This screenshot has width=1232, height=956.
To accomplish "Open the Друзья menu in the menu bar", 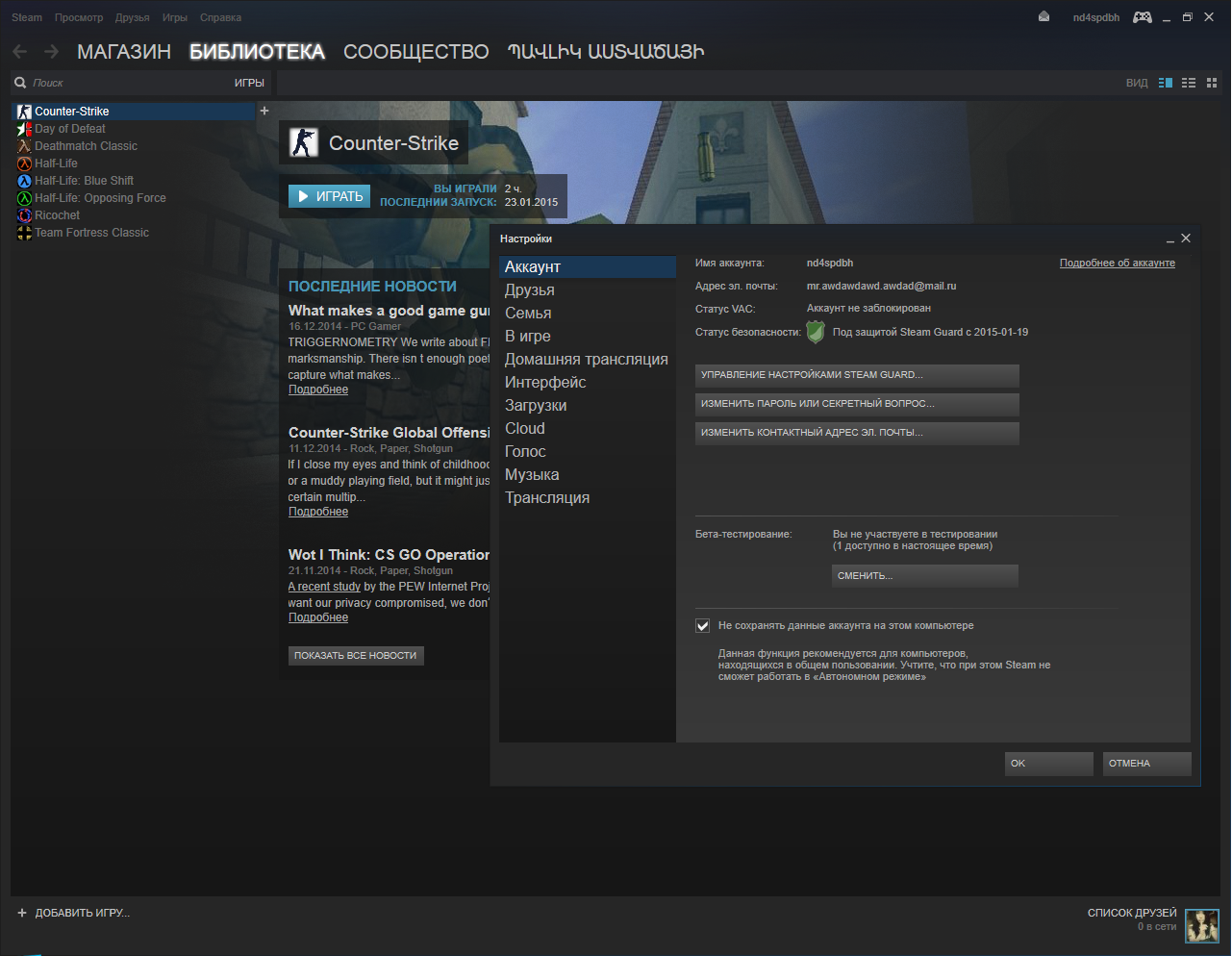I will [x=133, y=17].
